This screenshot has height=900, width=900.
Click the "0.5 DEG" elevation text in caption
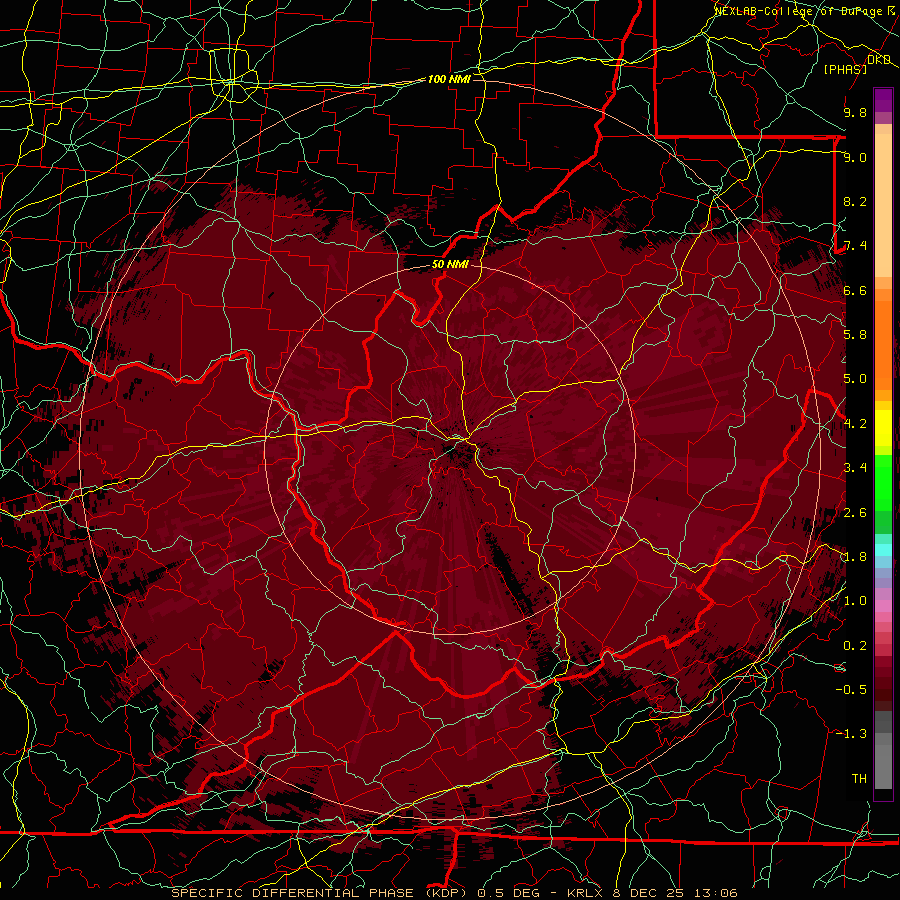click(x=509, y=893)
